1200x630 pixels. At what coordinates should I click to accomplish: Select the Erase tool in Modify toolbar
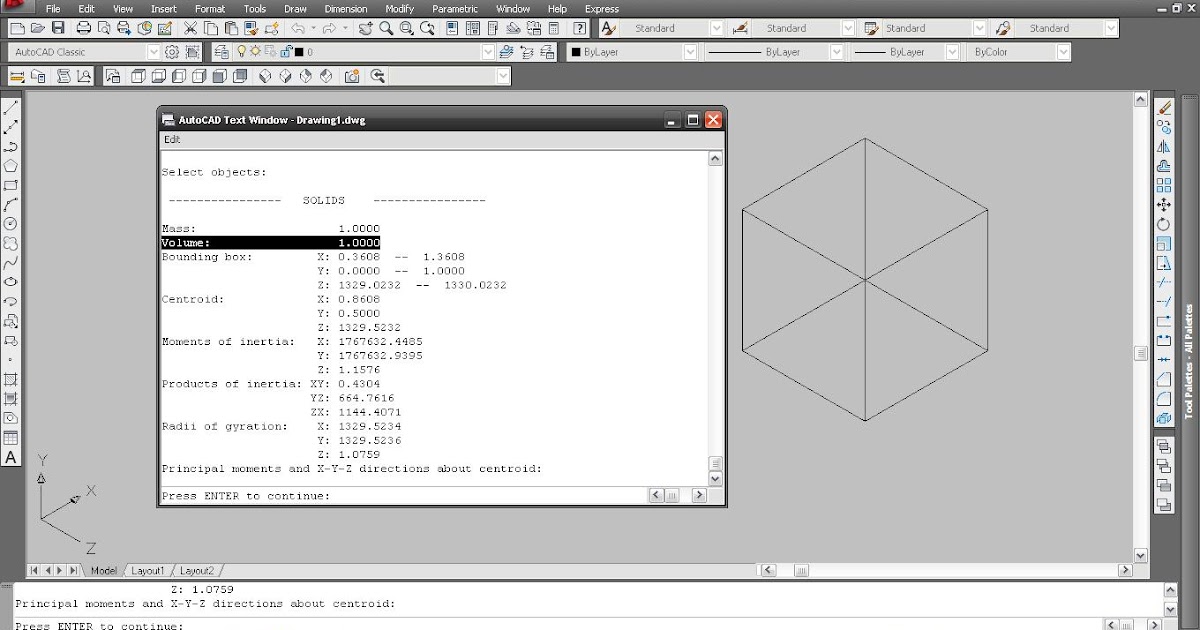pos(1164,107)
